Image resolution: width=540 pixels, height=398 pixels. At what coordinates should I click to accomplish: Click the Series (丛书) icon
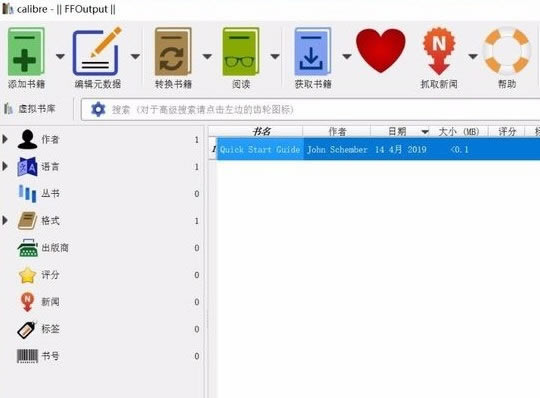(x=27, y=193)
